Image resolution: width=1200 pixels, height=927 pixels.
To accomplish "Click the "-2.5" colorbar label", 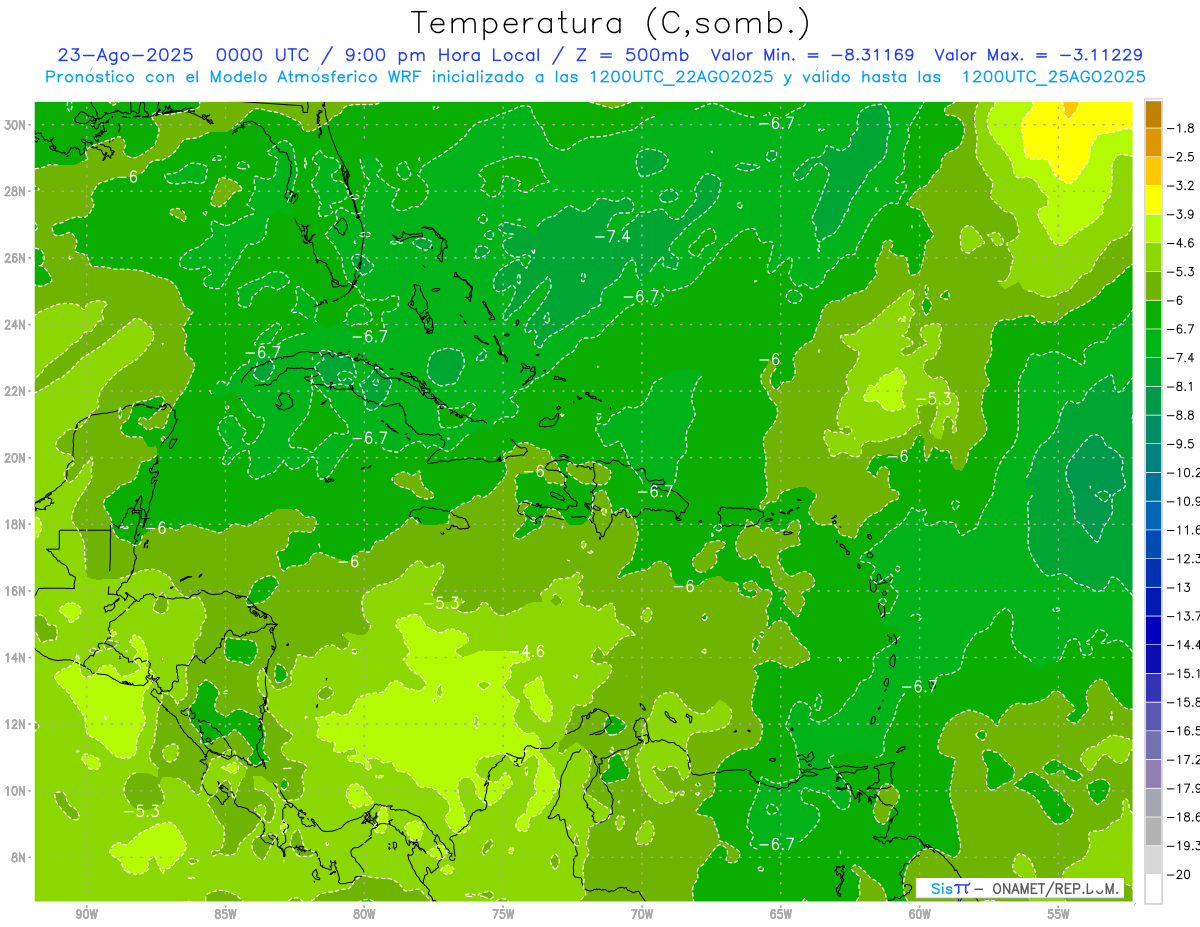I will [1182, 157].
